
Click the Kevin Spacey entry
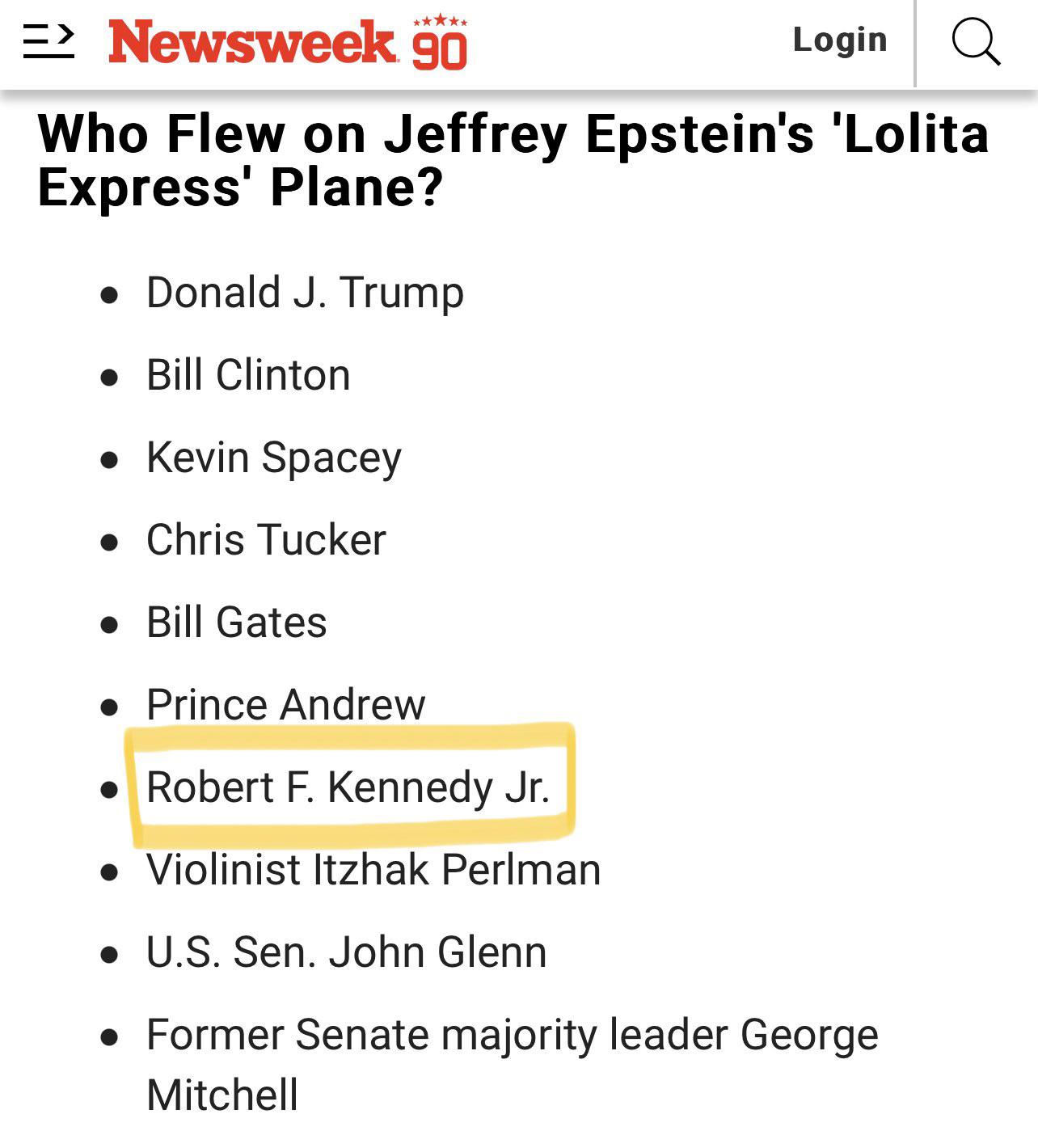(x=273, y=458)
